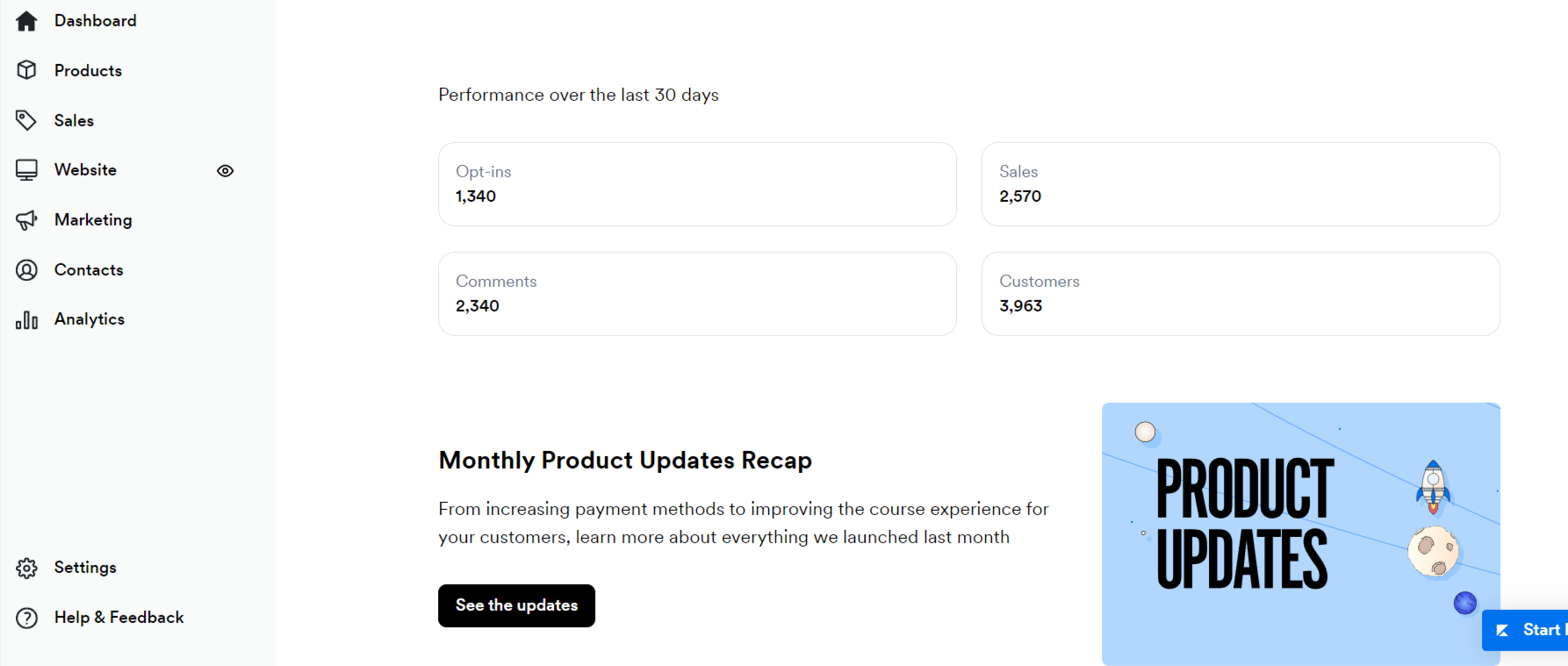Select the Marketing megaphone icon
Screen dimensions: 1568x666
click(x=26, y=219)
